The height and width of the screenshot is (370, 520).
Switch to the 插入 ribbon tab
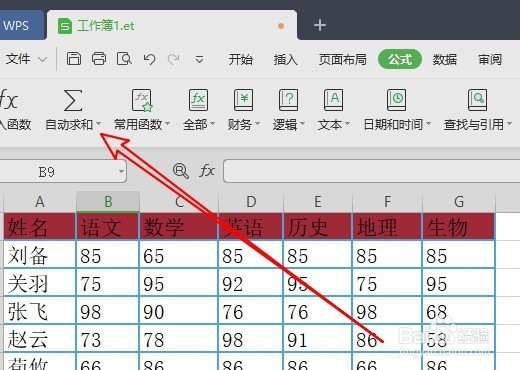[286, 59]
